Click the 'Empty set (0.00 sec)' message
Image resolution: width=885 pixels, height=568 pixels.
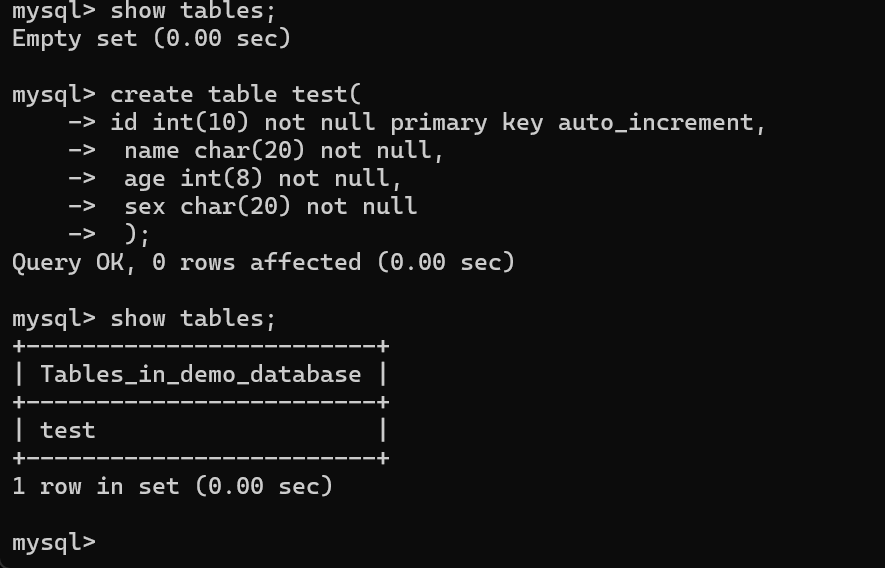coord(150,39)
